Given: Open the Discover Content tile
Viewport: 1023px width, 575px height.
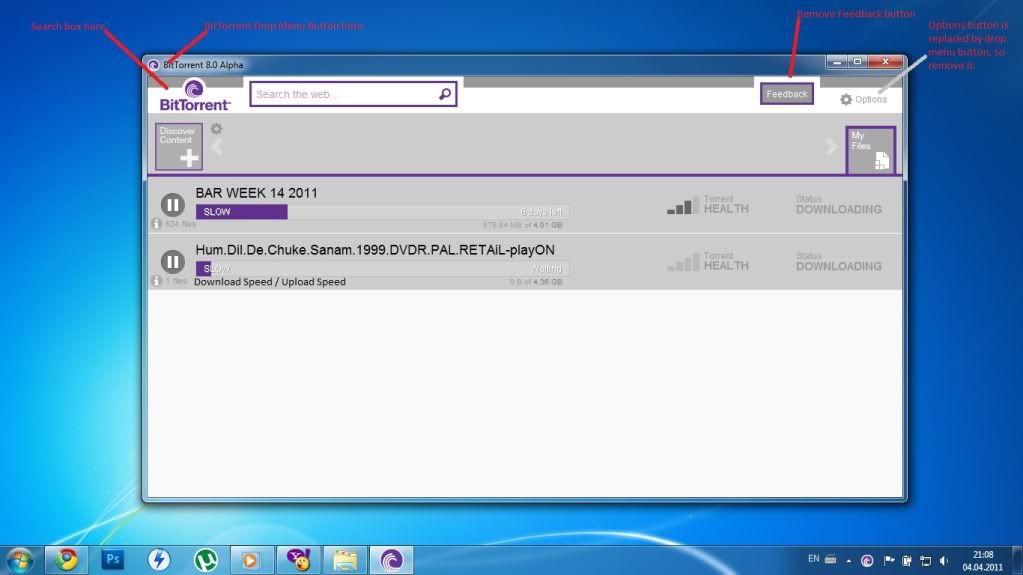Looking at the screenshot, I should (179, 146).
